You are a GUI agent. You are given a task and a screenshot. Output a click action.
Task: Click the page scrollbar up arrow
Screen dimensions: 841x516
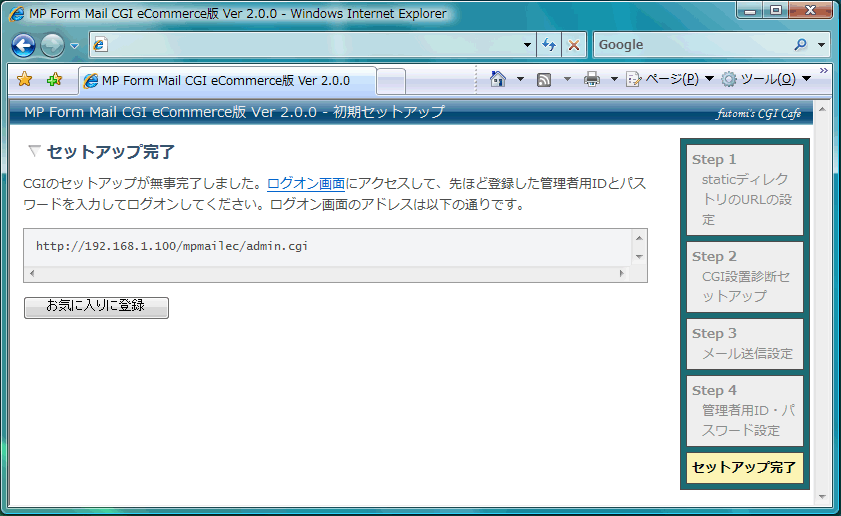pyautogui.click(x=822, y=109)
